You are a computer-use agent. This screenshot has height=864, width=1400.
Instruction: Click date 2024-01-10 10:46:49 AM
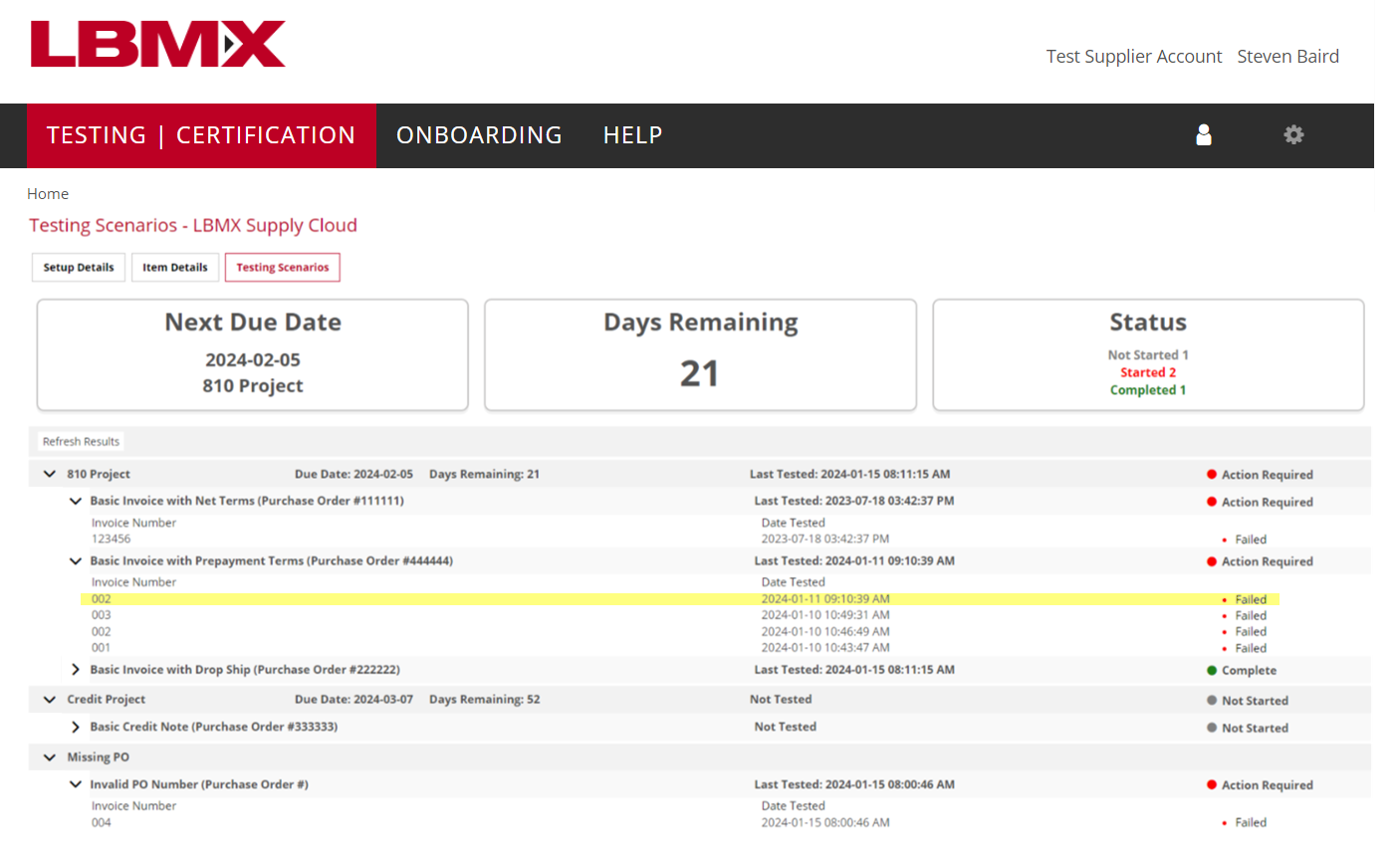click(825, 631)
